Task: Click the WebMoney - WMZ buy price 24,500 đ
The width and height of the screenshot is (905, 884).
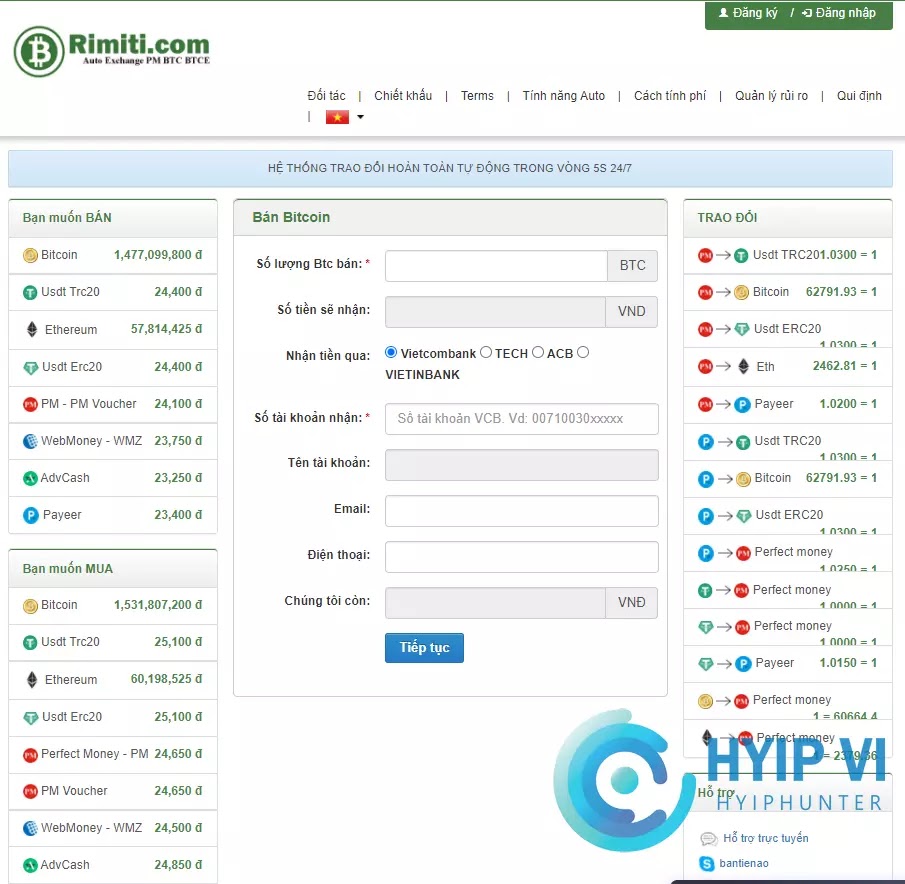Action: pos(178,828)
